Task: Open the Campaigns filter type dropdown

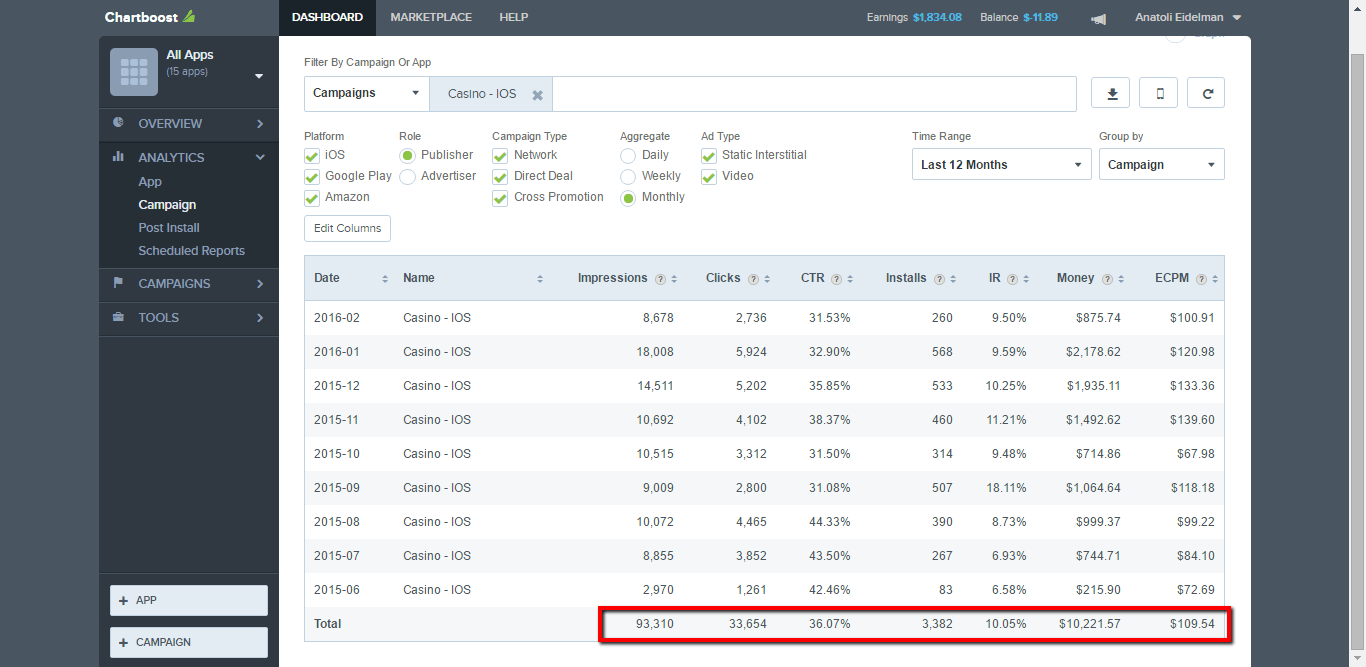Action: (367, 93)
